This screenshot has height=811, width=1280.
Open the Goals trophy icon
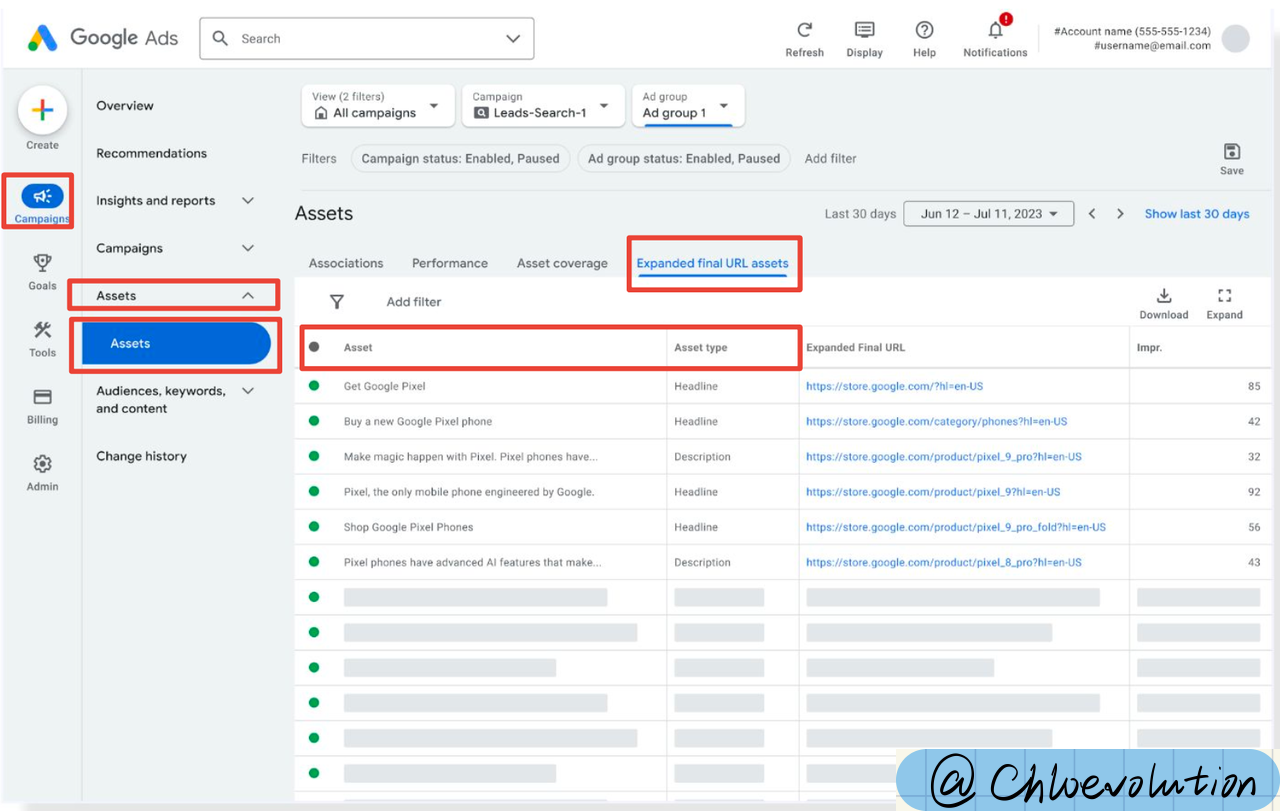[42, 263]
